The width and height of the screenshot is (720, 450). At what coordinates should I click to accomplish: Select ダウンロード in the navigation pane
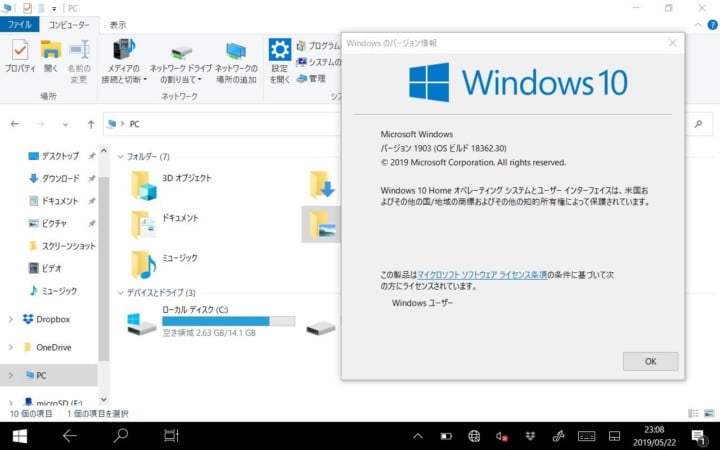[60, 178]
